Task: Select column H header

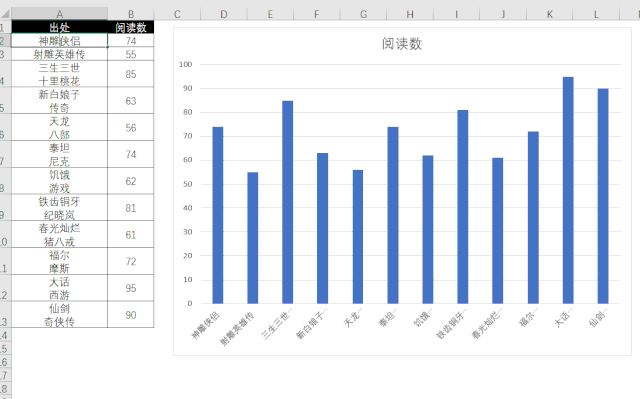Action: click(410, 14)
